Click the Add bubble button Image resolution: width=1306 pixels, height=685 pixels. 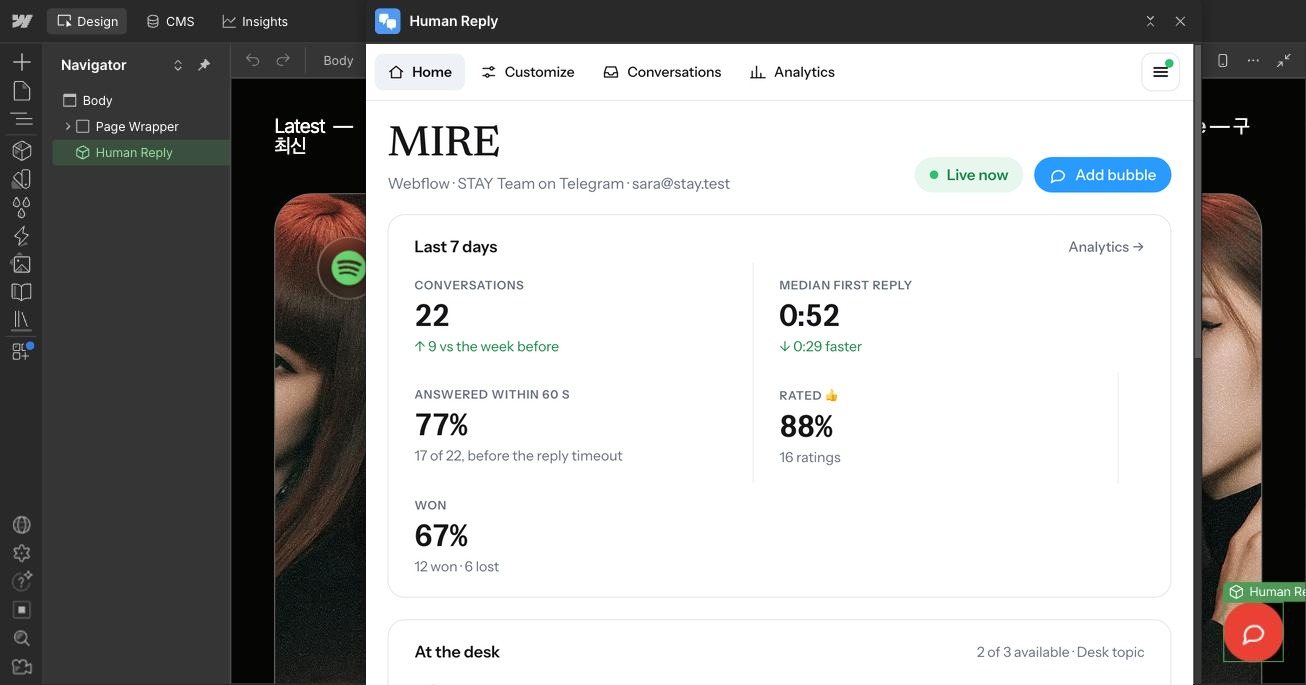[x=1102, y=175]
